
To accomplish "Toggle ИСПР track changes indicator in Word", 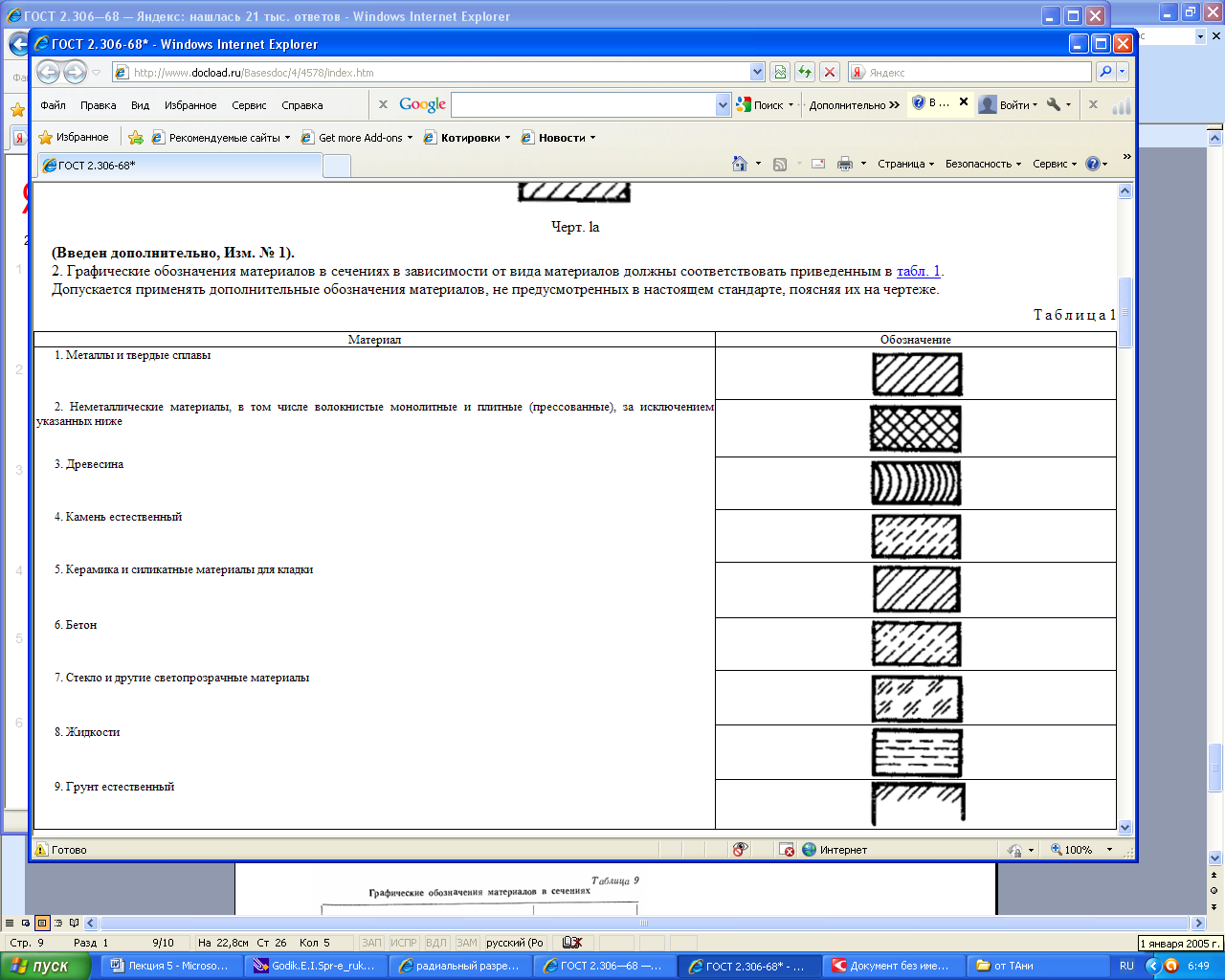I will 404,943.
